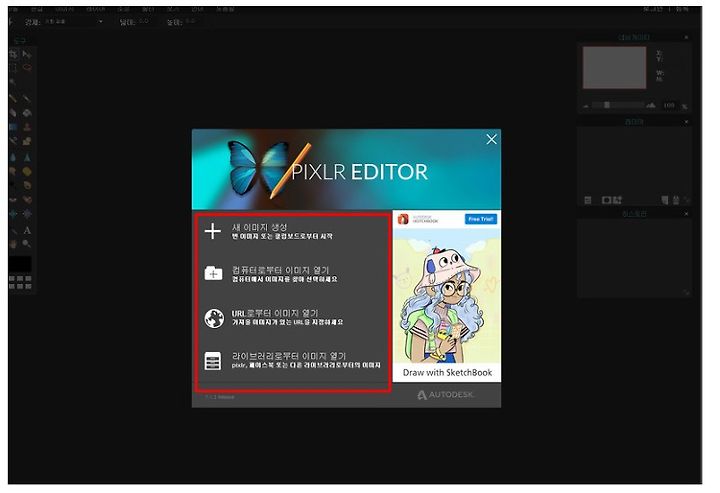
Task: Click the Navigator preview thumbnail
Action: coord(614,67)
